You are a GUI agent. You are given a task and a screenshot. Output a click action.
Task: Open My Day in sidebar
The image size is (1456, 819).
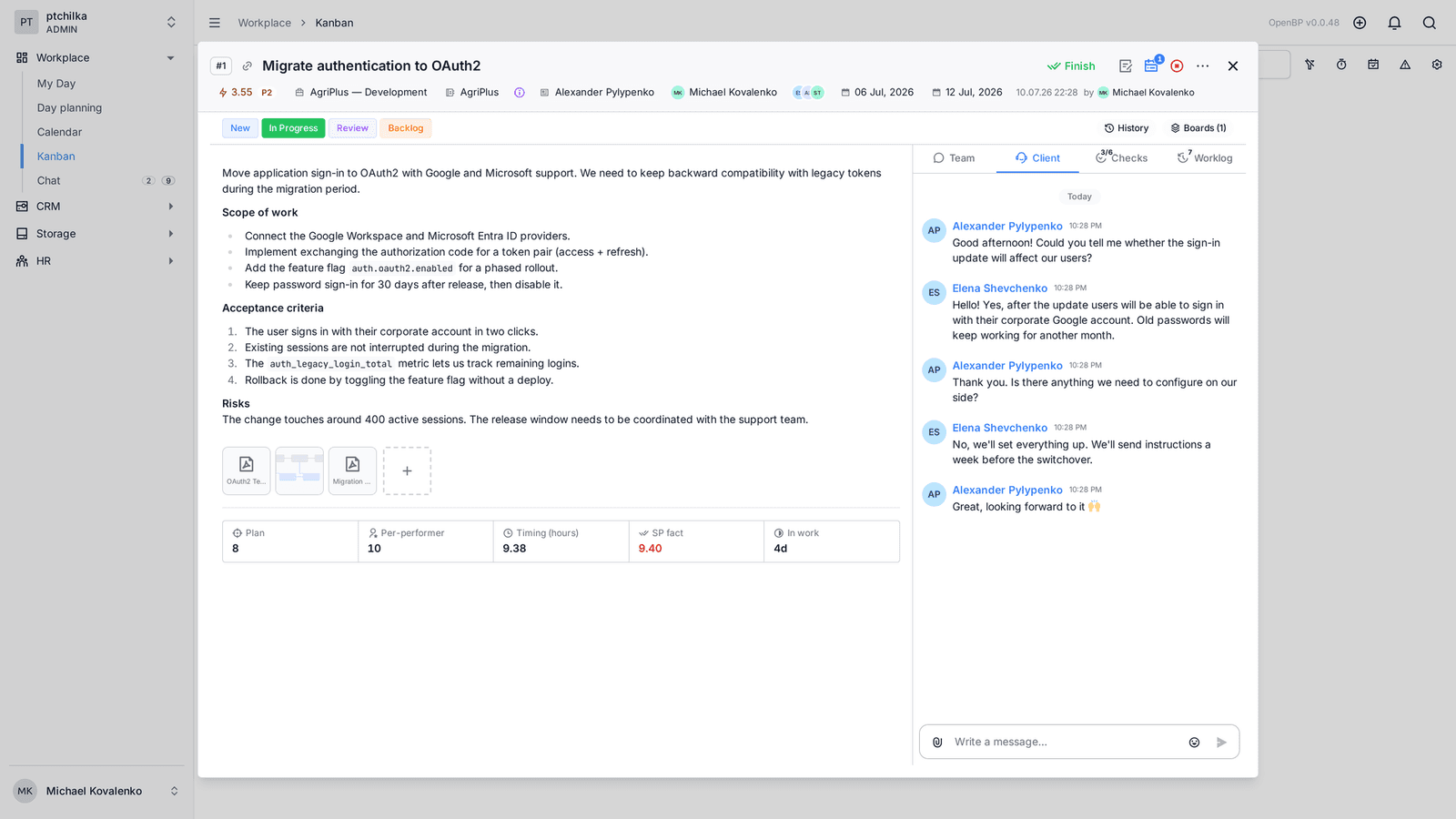click(x=56, y=84)
